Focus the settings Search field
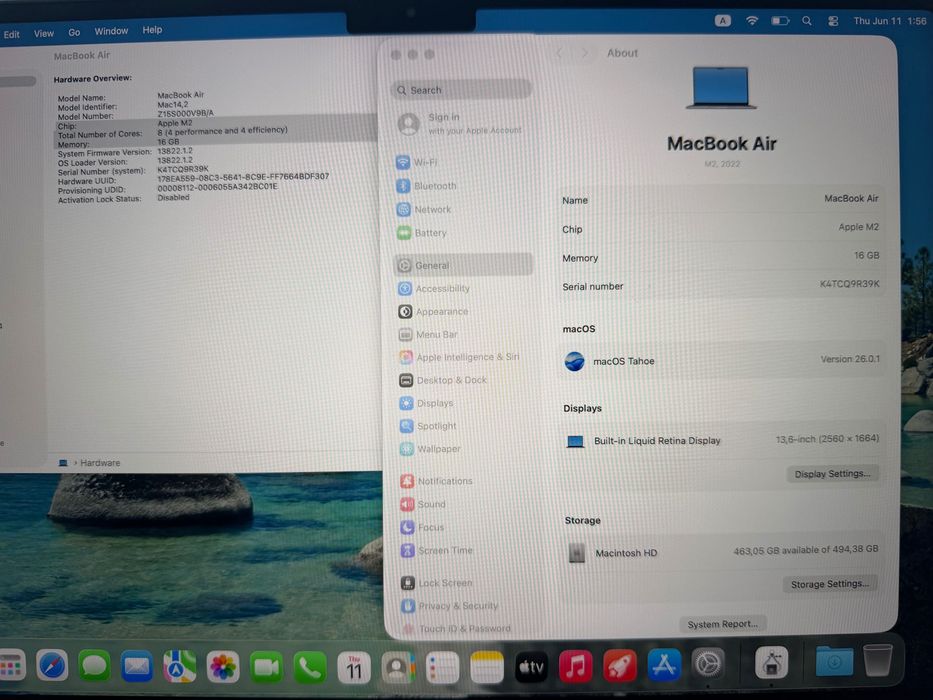The image size is (933, 700). pyautogui.click(x=461, y=90)
